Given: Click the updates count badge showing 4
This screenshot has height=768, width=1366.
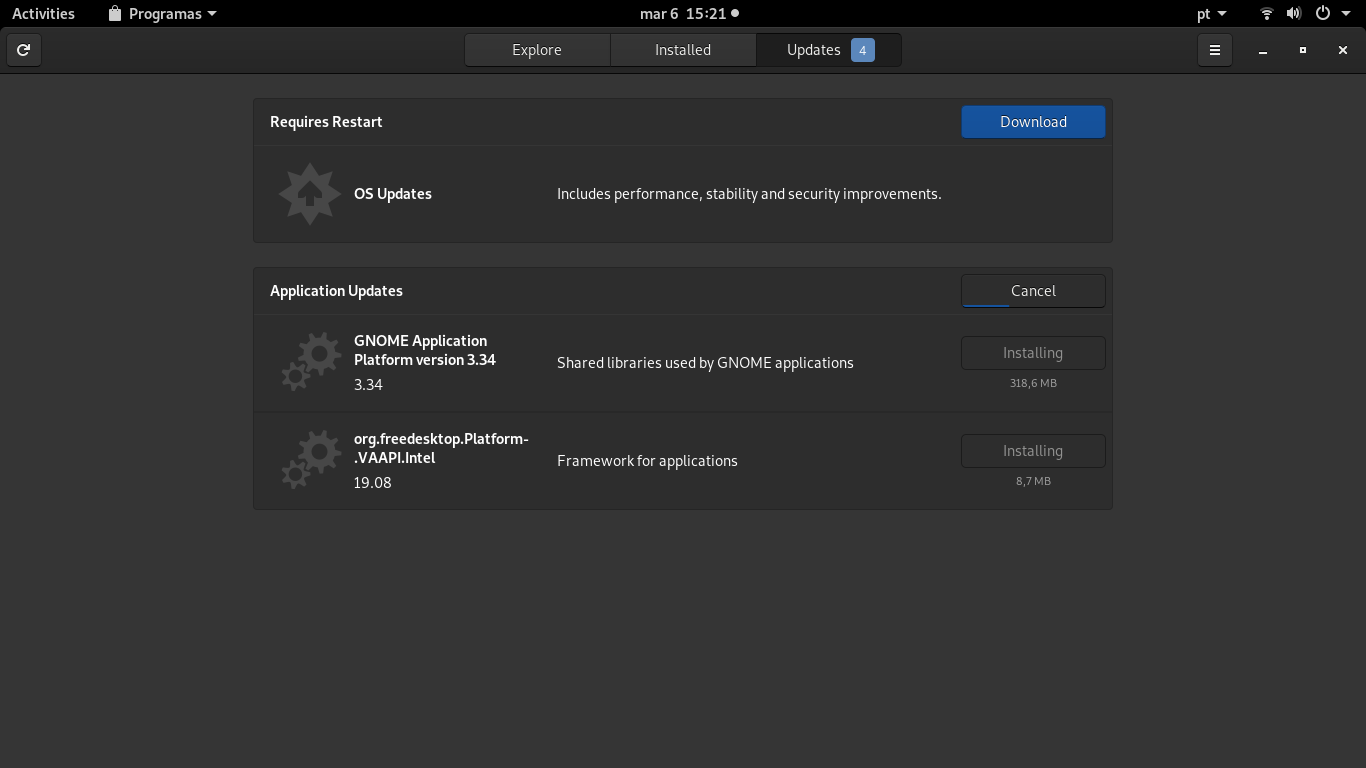Looking at the screenshot, I should (x=863, y=50).
